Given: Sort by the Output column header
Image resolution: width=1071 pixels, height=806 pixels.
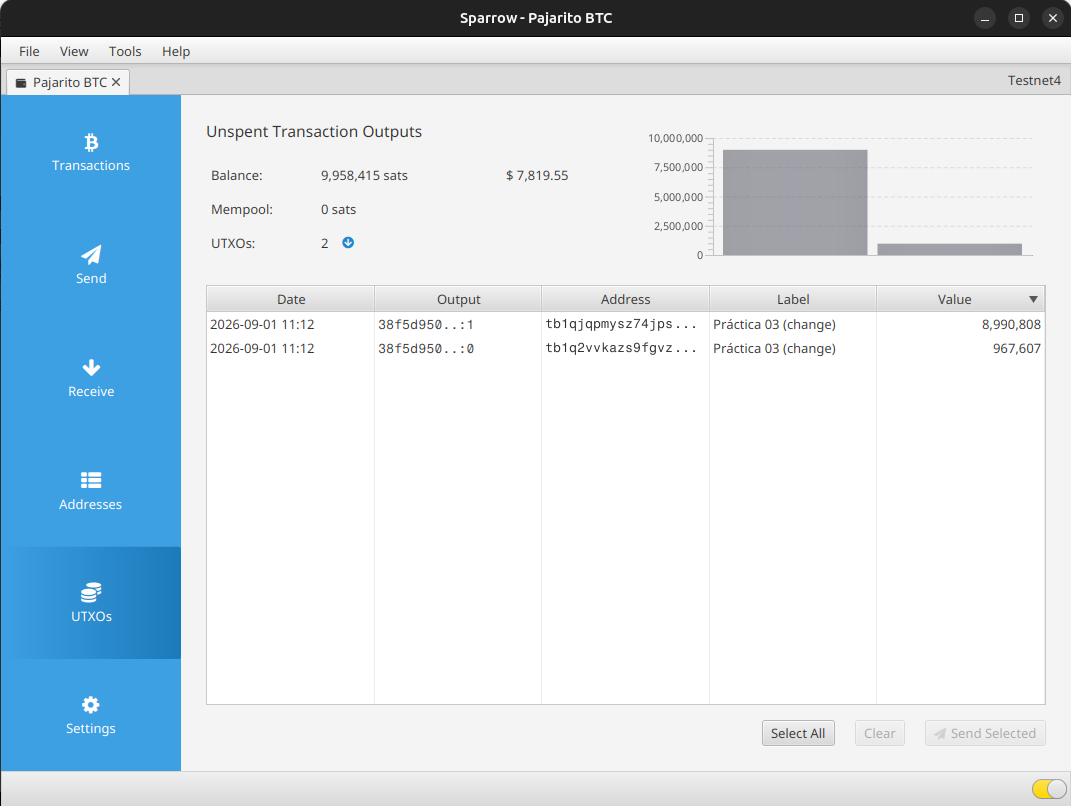Looking at the screenshot, I should [x=458, y=299].
